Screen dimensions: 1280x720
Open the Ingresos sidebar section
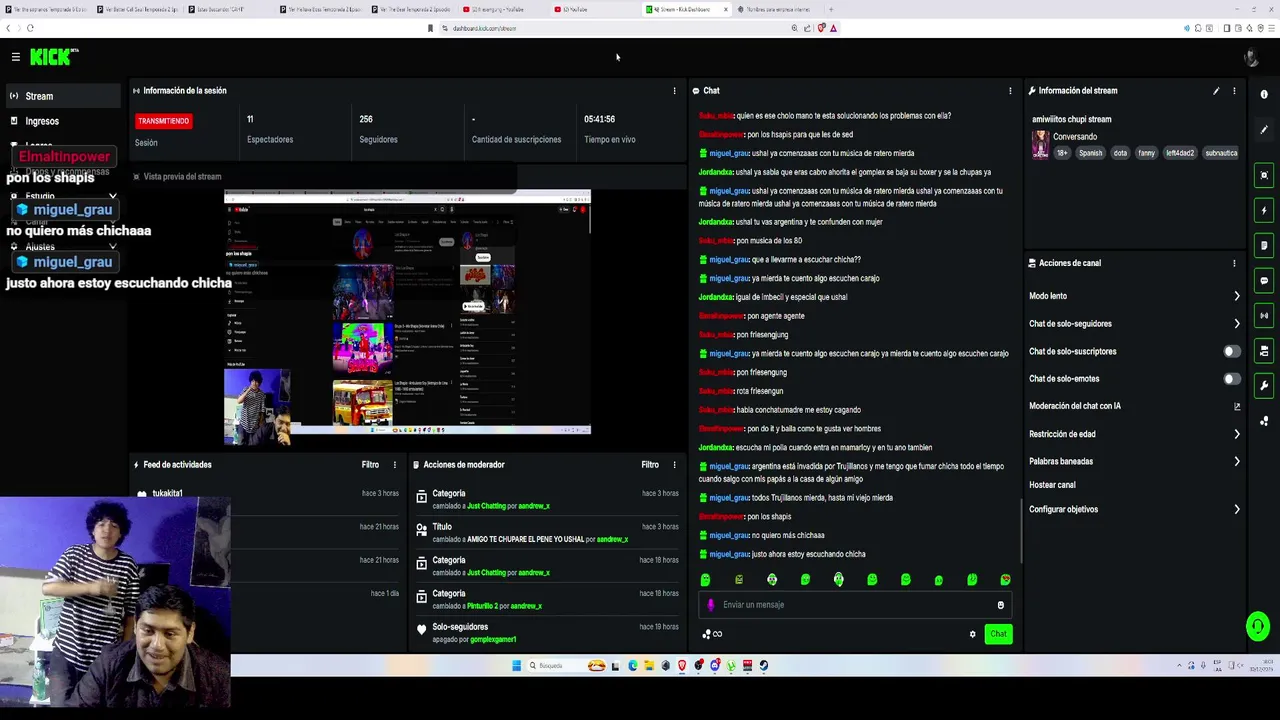62,121
